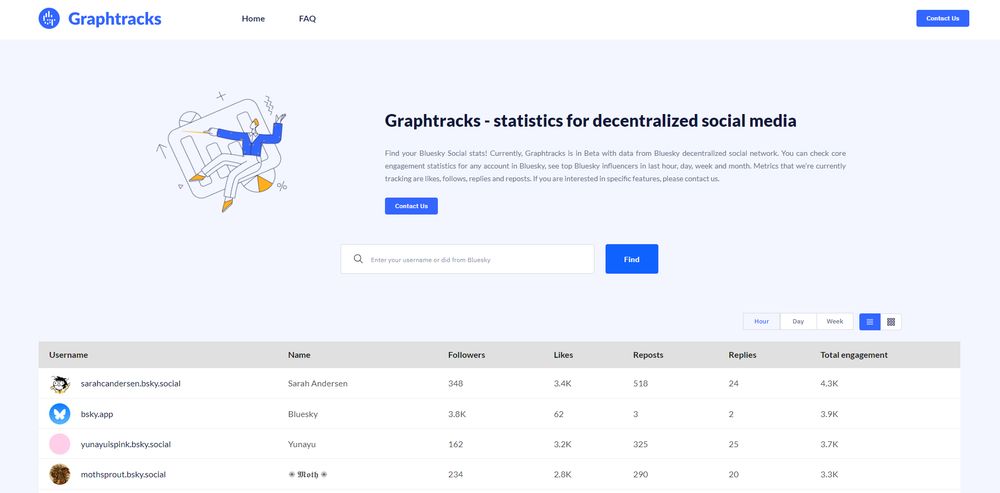This screenshot has width=1000, height=493.
Task: Click mothsprout's 2.8K likes value
Action: (x=562, y=475)
